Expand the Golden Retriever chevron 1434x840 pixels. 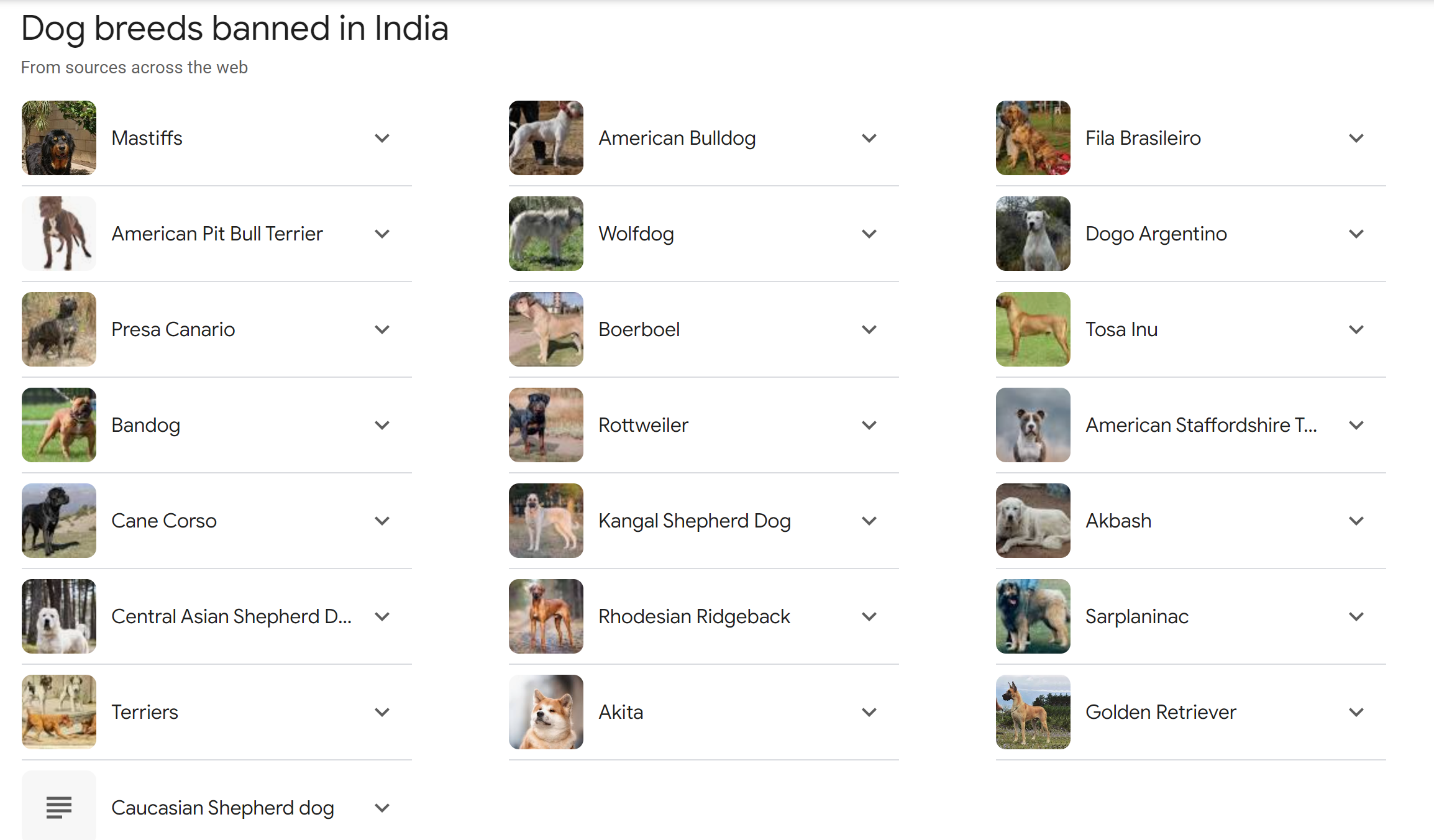click(x=1356, y=712)
